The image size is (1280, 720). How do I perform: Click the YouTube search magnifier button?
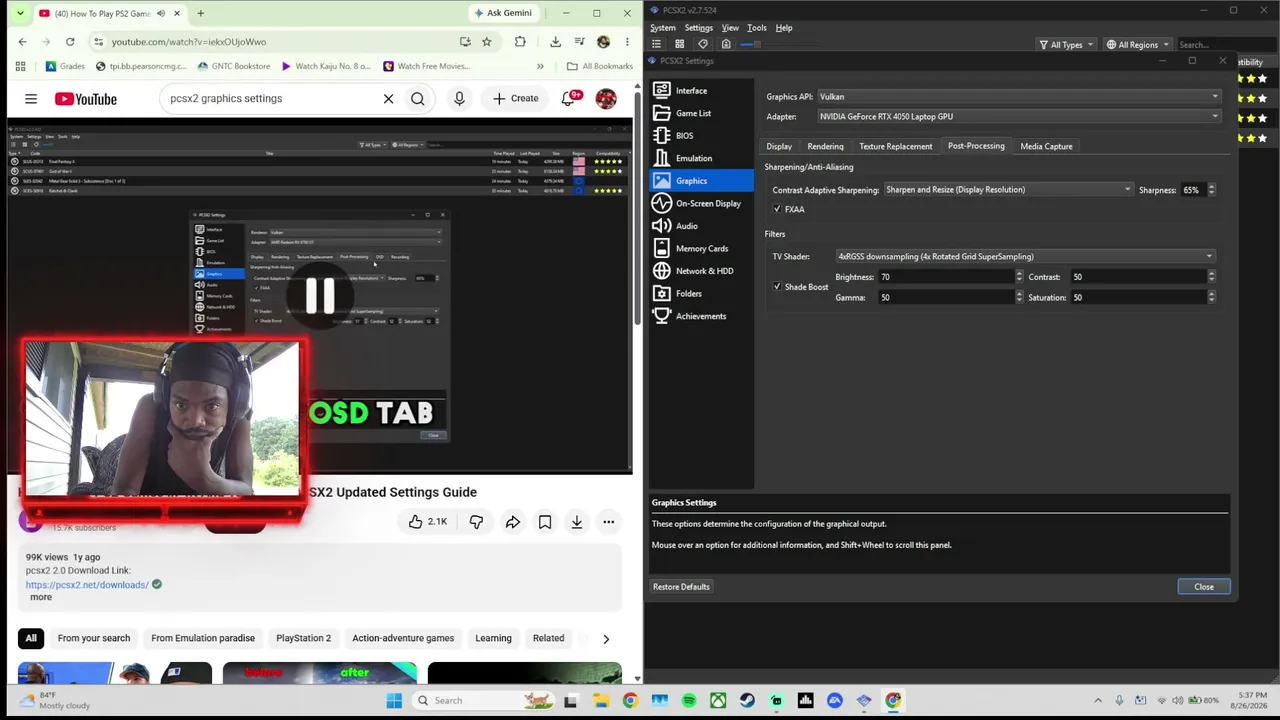(418, 99)
